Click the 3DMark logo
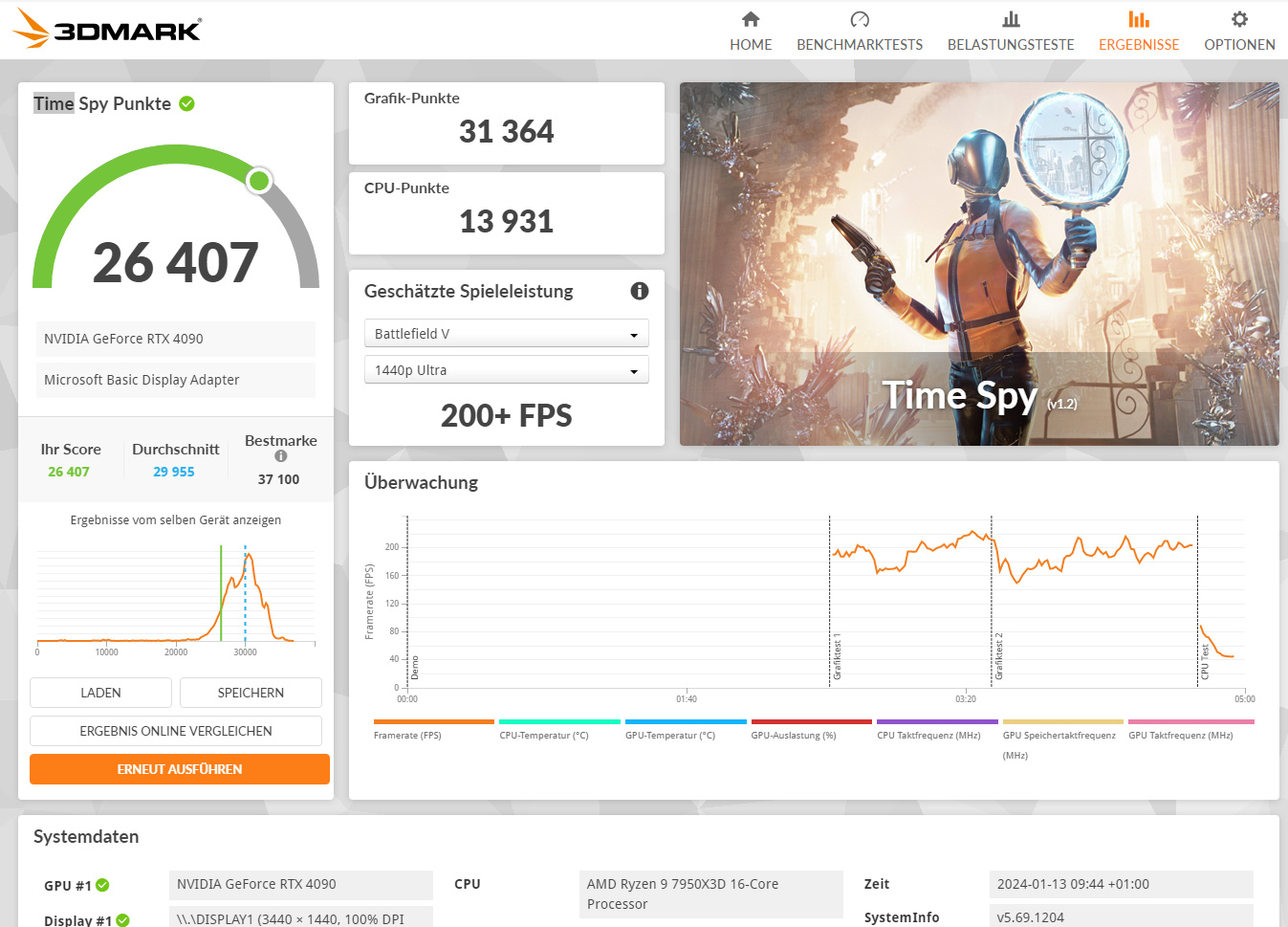This screenshot has width=1288, height=927. tap(107, 29)
